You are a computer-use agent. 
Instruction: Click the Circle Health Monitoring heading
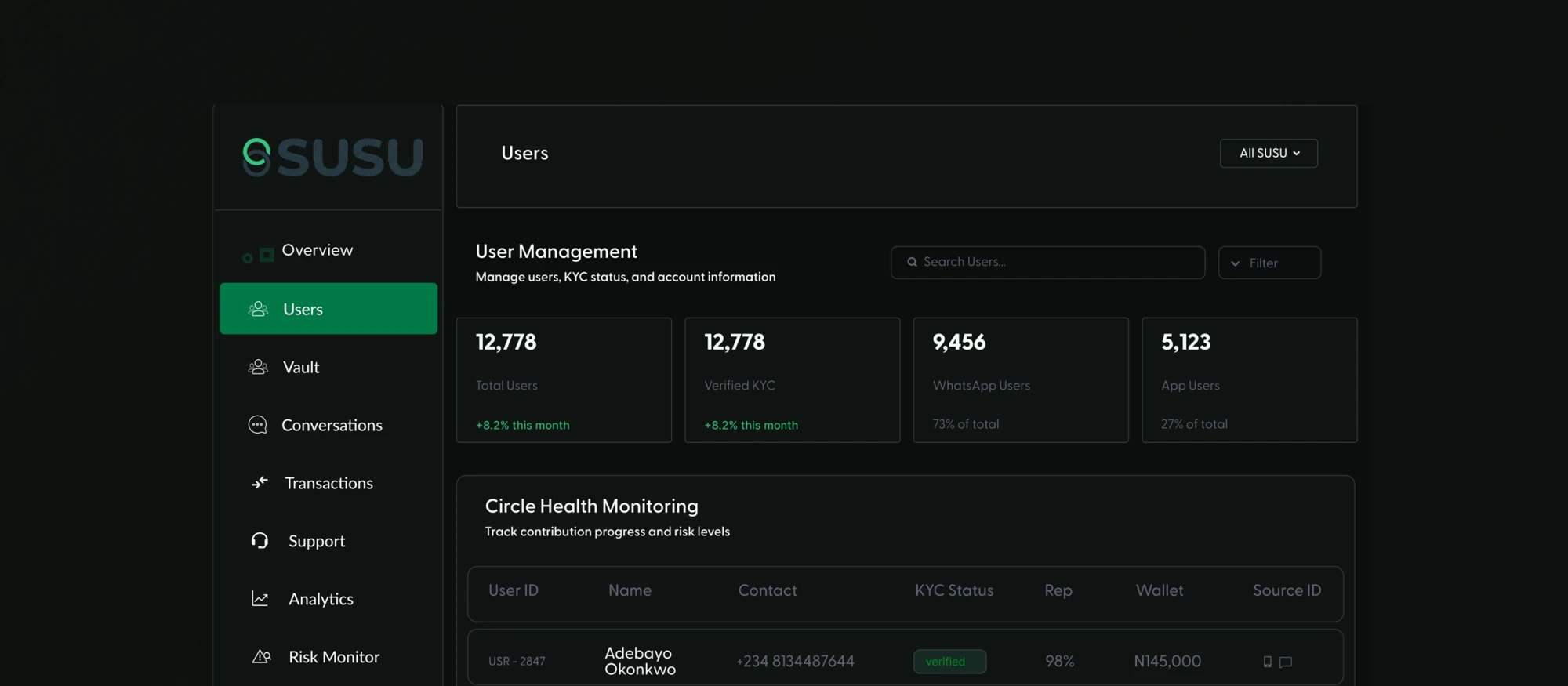(591, 506)
